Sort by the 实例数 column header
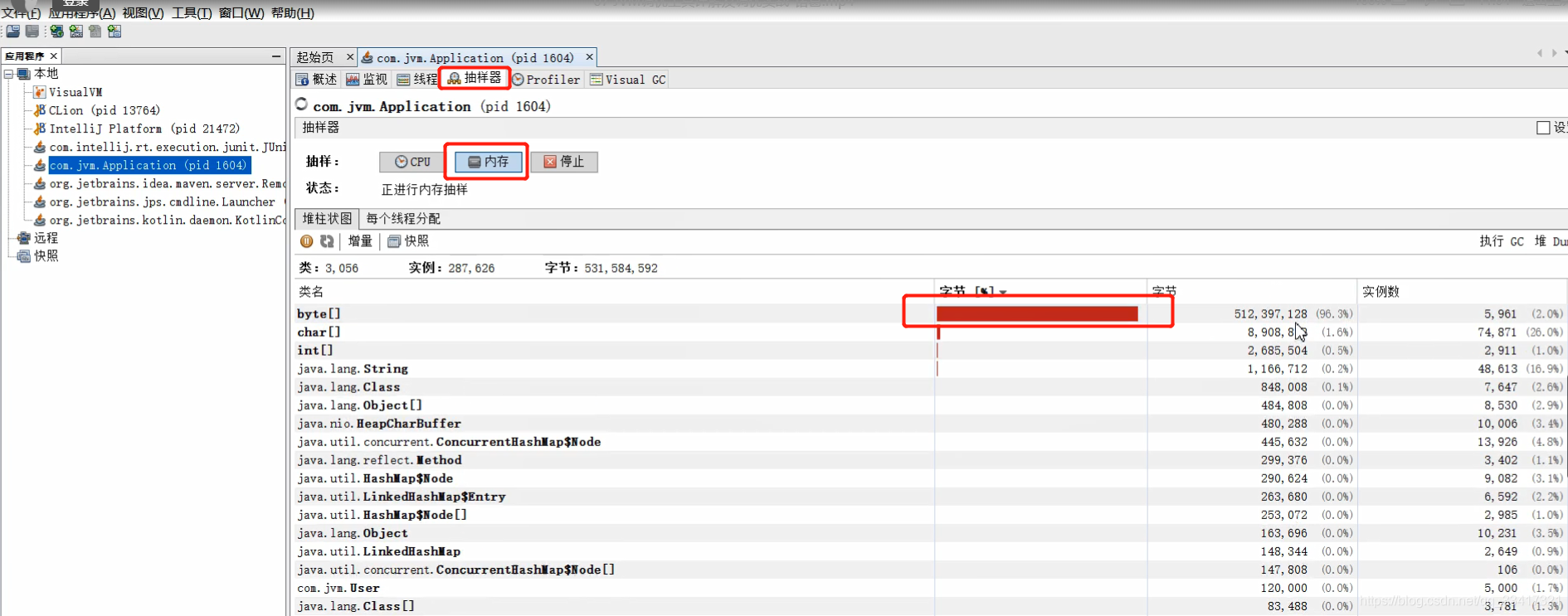 (1461, 292)
